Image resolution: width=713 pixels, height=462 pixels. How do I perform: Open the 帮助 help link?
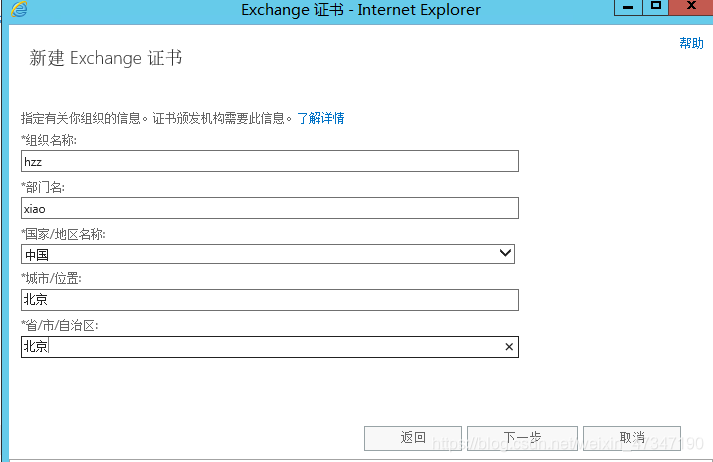click(x=691, y=43)
